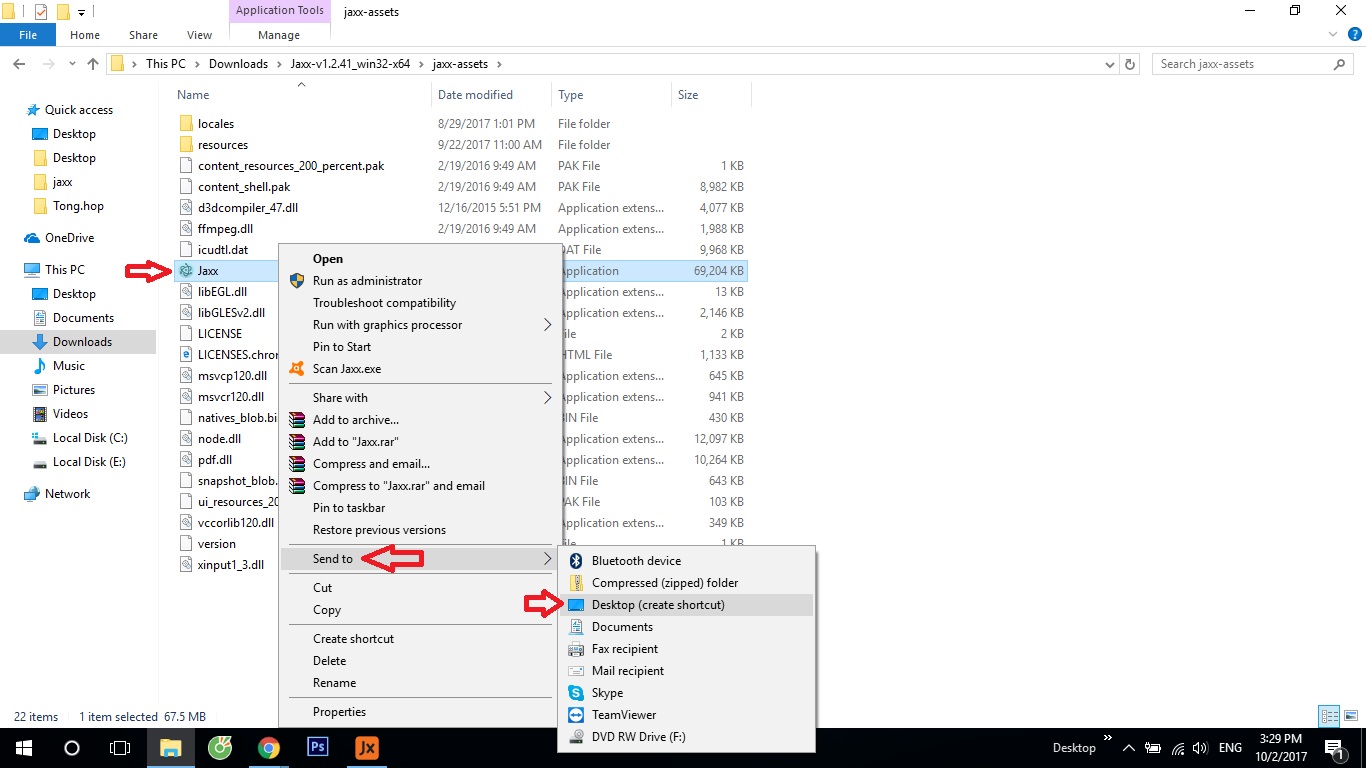The image size is (1366, 768).
Task: Expand the Share with submenu arrow
Action: (x=547, y=398)
